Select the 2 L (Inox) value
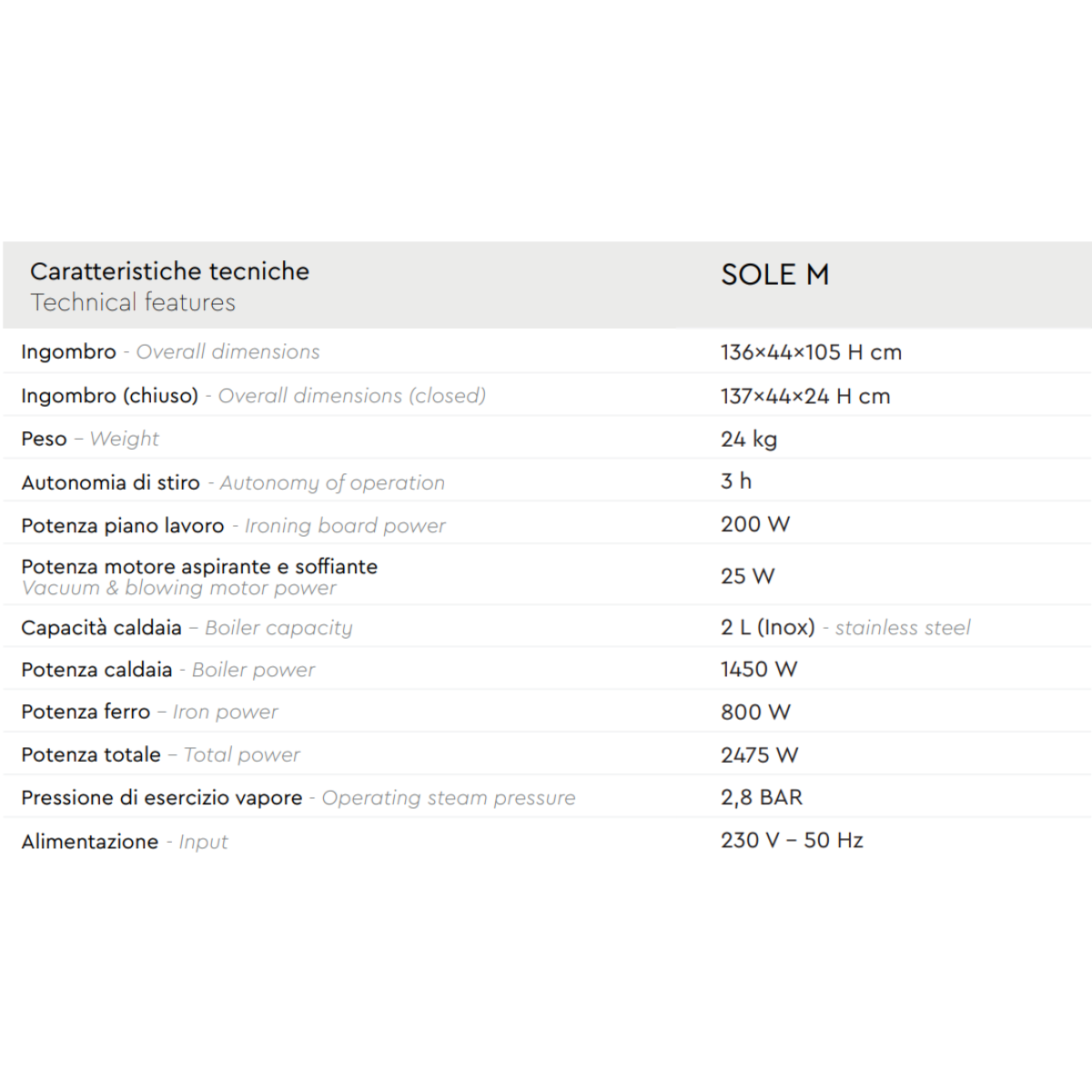 767,628
